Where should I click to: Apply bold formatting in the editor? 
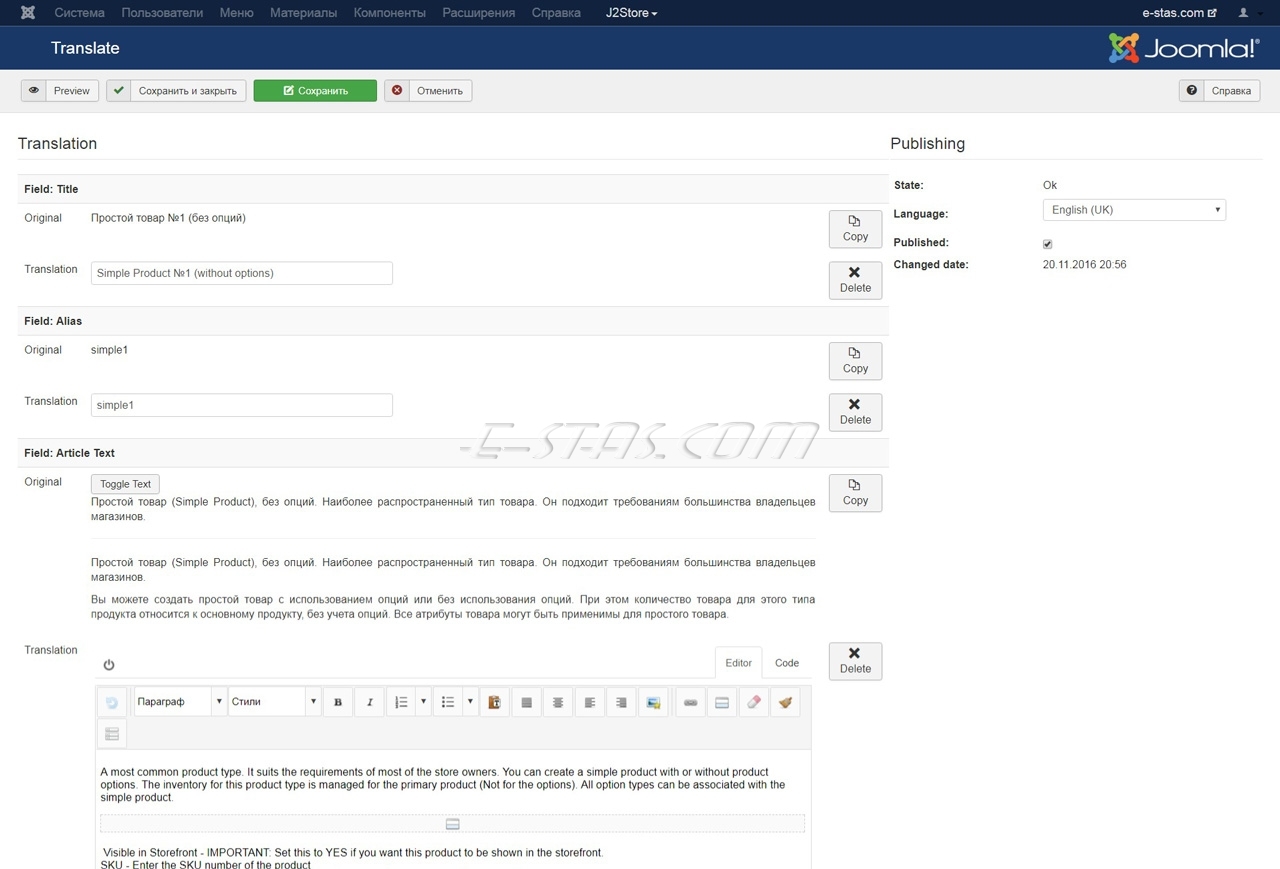pyautogui.click(x=338, y=702)
